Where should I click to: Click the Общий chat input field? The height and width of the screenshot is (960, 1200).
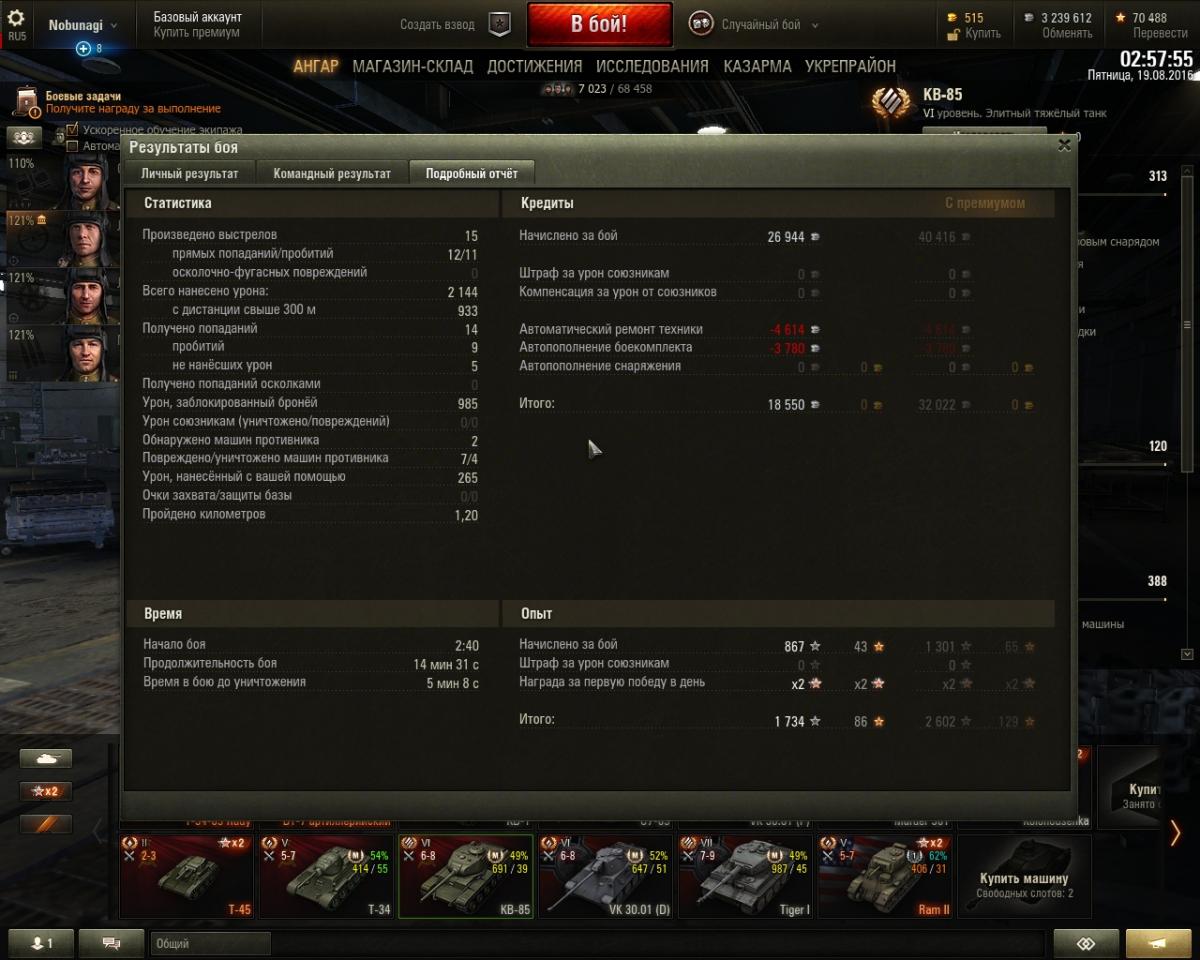coord(211,943)
